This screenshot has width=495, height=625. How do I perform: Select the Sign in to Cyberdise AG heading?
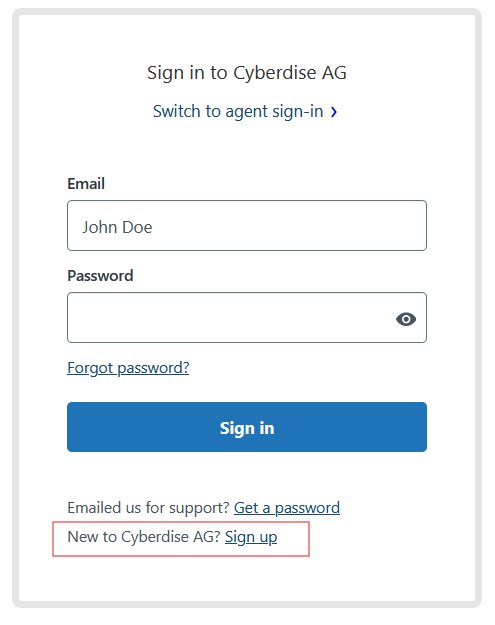(x=247, y=73)
